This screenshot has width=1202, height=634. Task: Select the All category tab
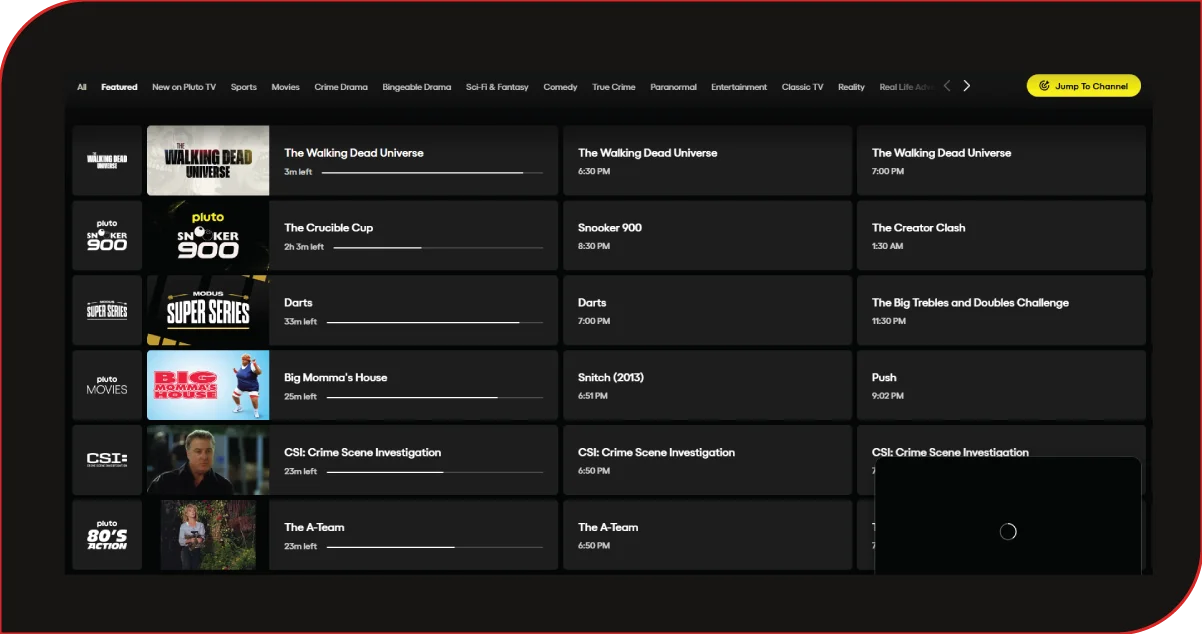point(82,87)
